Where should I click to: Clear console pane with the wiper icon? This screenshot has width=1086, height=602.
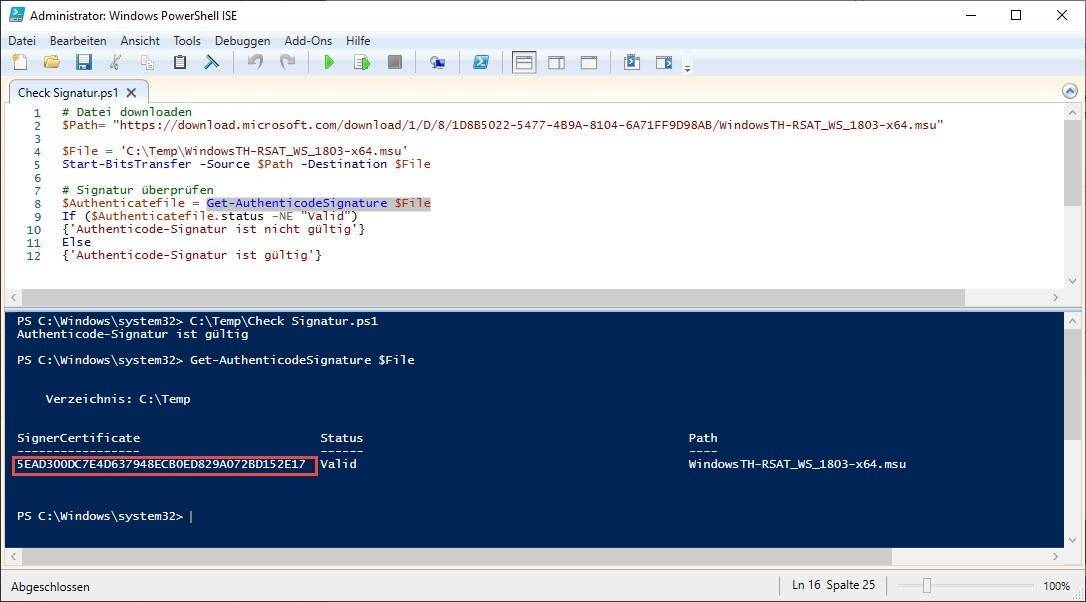[212, 62]
